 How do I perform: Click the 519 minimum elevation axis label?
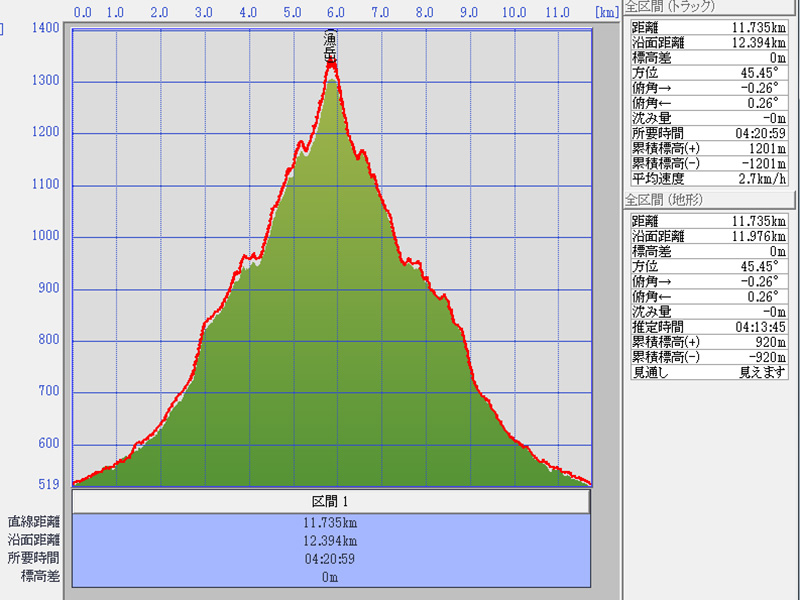(47, 485)
